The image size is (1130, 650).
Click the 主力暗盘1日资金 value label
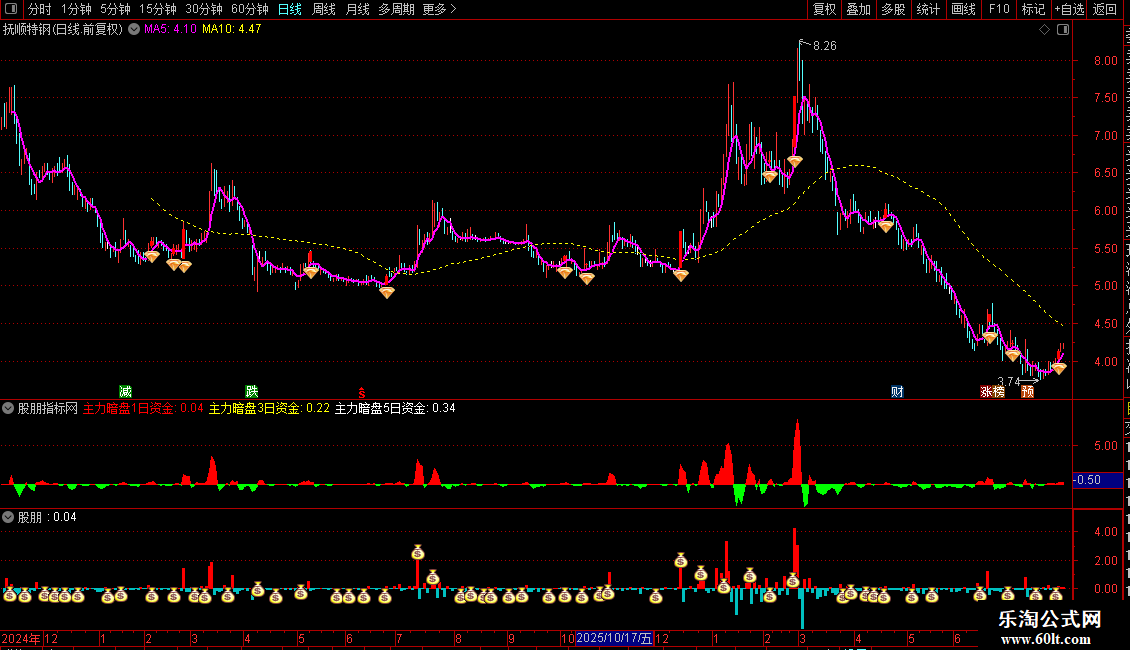click(x=143, y=408)
